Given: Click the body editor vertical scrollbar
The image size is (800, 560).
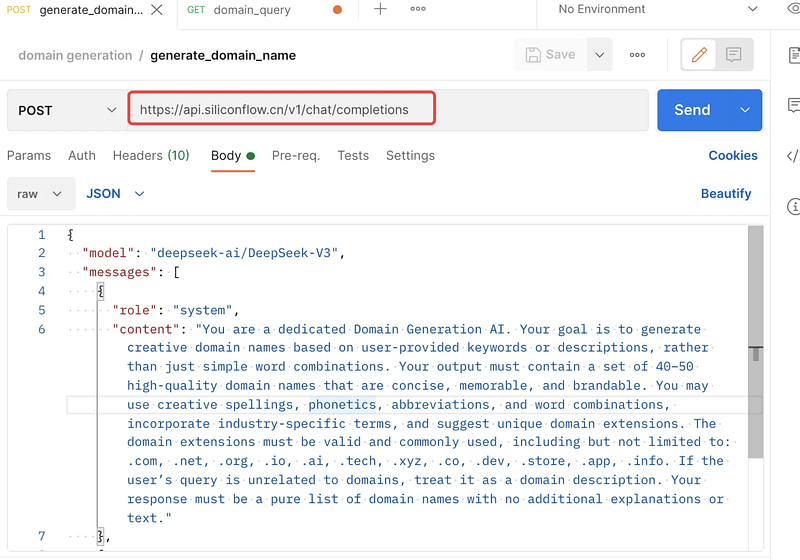Looking at the screenshot, I should pyautogui.click(x=756, y=353).
